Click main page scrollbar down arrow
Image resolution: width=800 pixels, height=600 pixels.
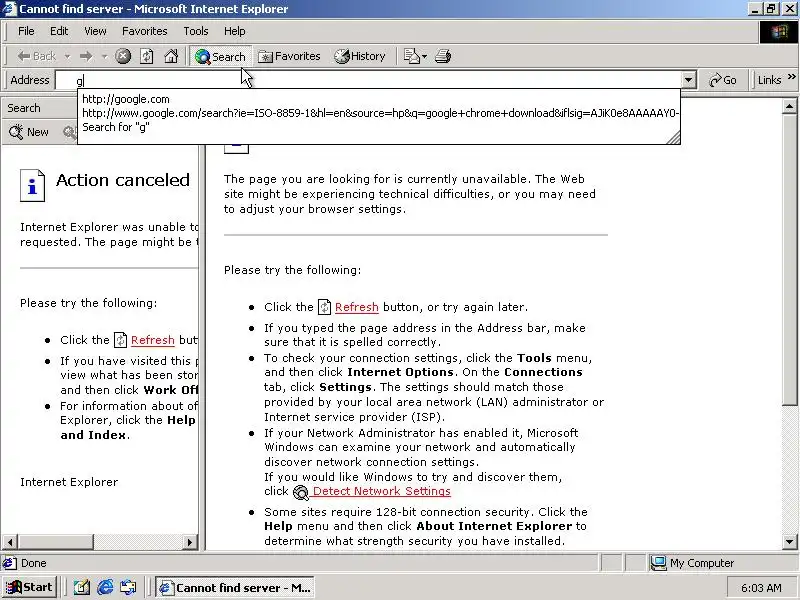coord(789,542)
